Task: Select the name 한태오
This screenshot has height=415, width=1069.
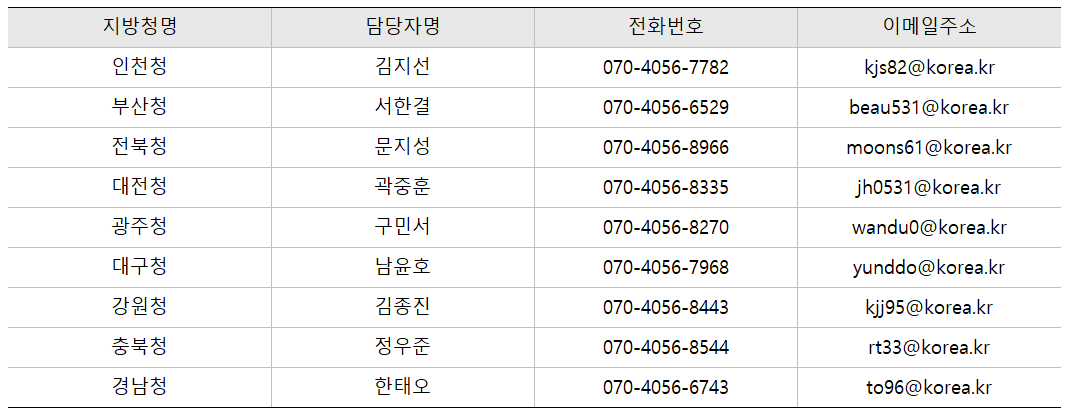Action: [x=402, y=388]
